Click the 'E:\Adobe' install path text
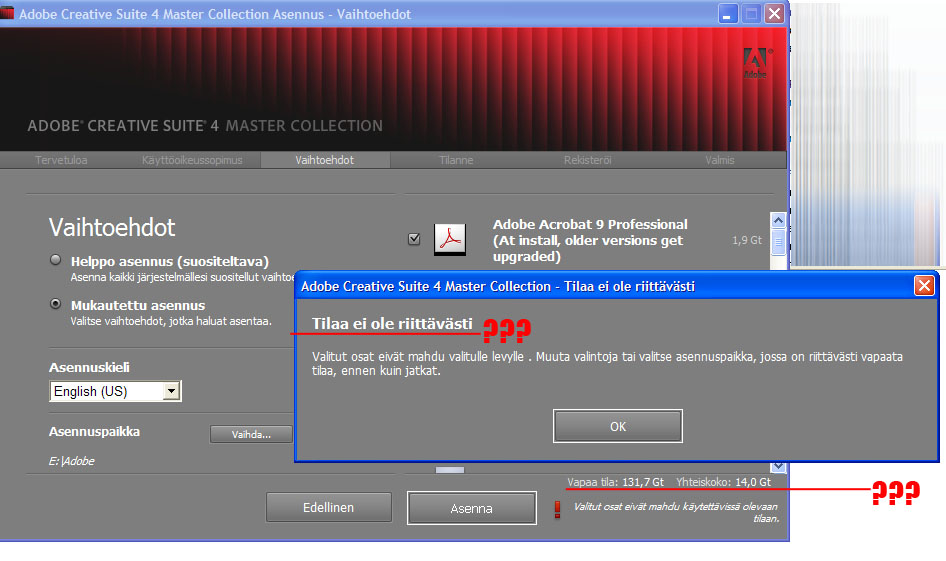The height and width of the screenshot is (561, 946). [72, 461]
